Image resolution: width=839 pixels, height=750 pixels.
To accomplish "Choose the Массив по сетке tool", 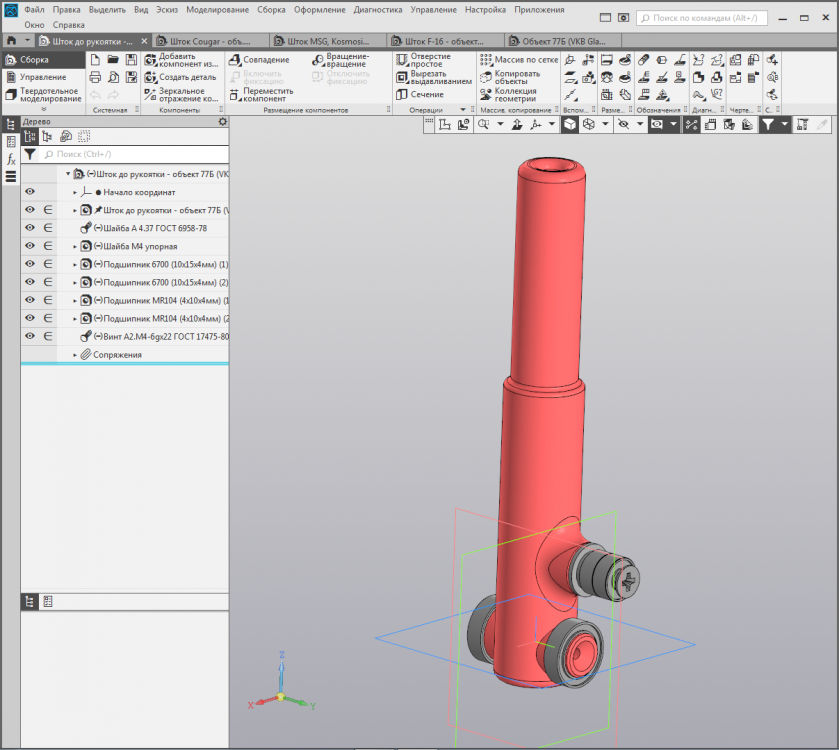I will pos(516,60).
